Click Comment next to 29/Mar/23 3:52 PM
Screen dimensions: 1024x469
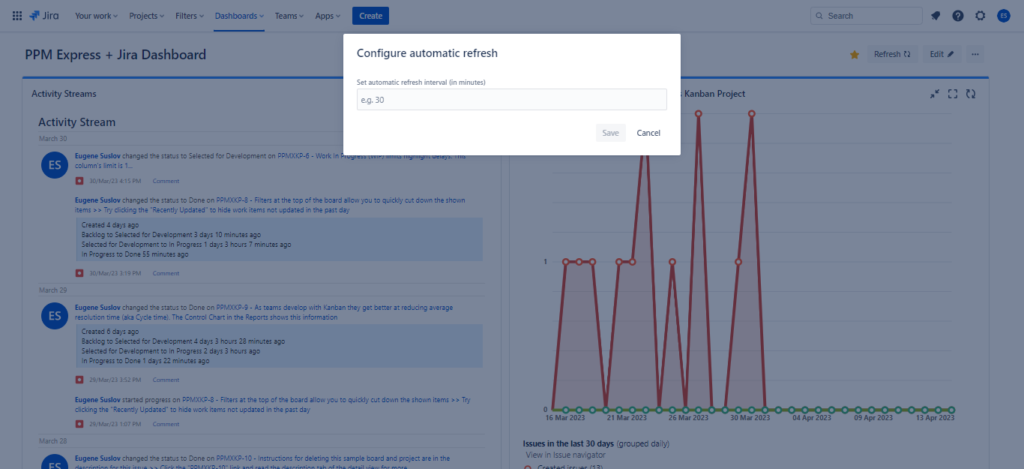pos(166,380)
